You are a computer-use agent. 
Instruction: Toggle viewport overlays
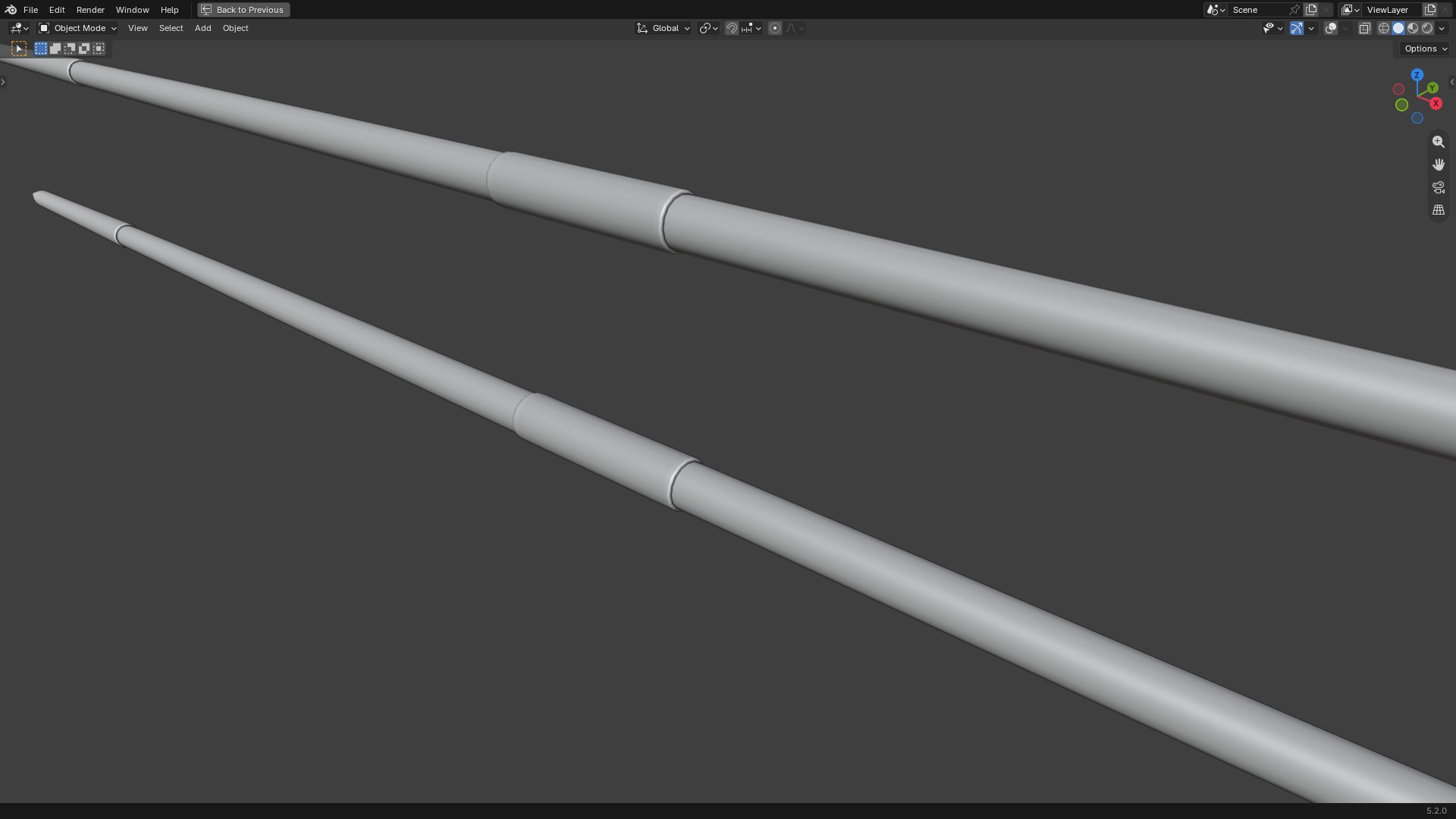[x=1331, y=28]
